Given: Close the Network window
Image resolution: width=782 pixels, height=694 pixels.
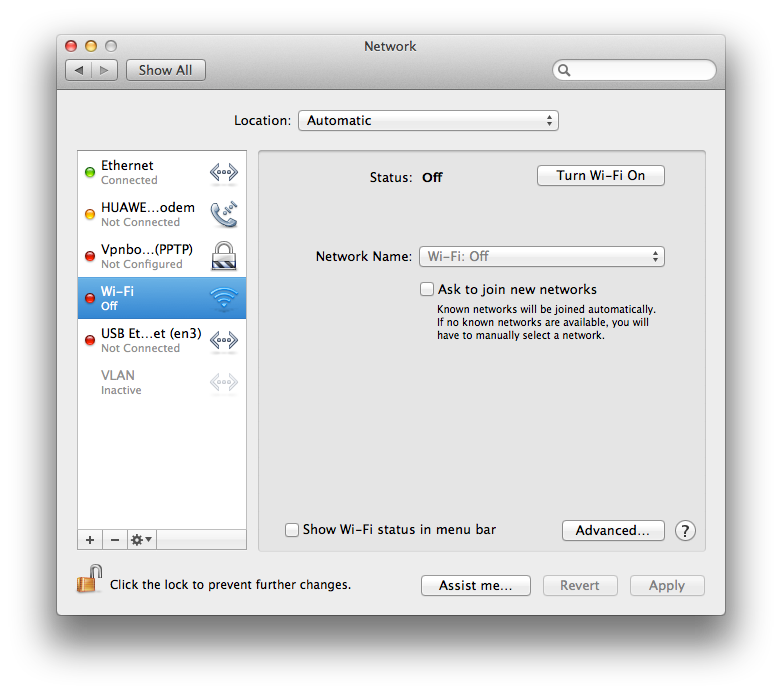Looking at the screenshot, I should pos(71,46).
